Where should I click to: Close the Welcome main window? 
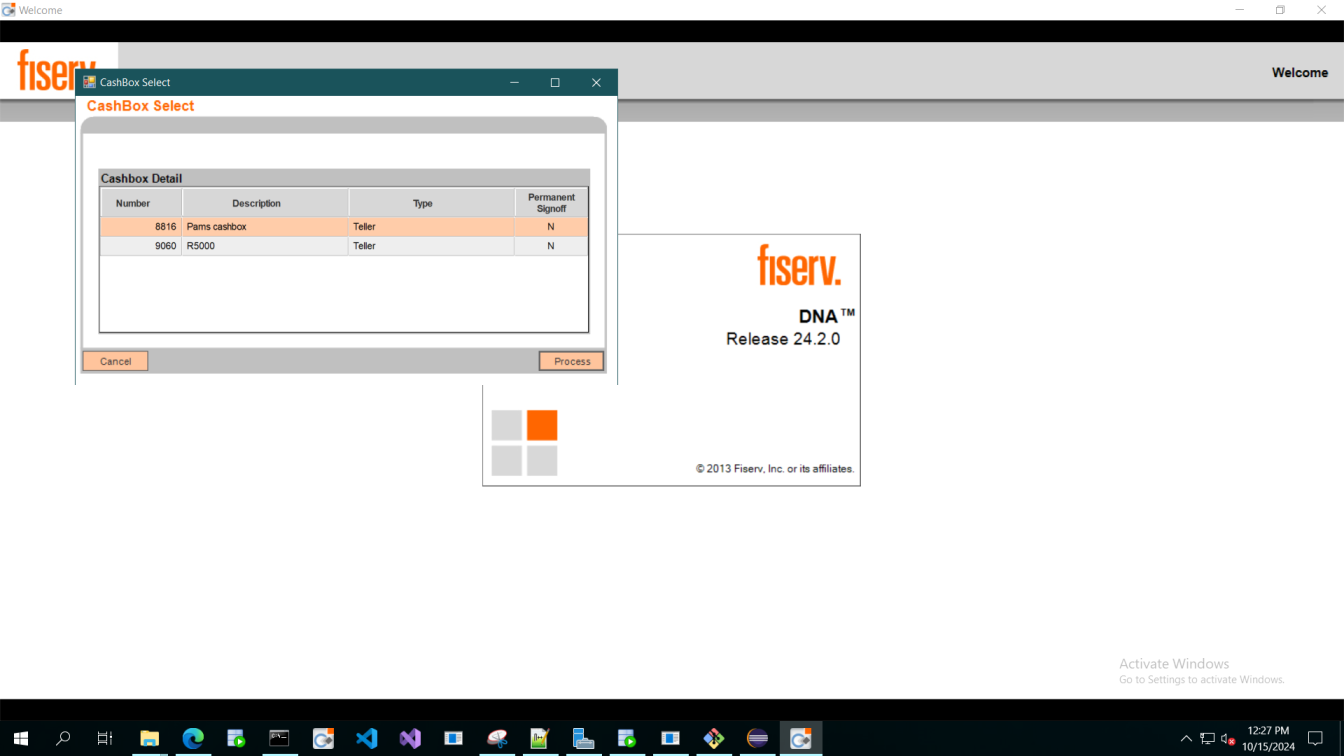tap(1321, 10)
